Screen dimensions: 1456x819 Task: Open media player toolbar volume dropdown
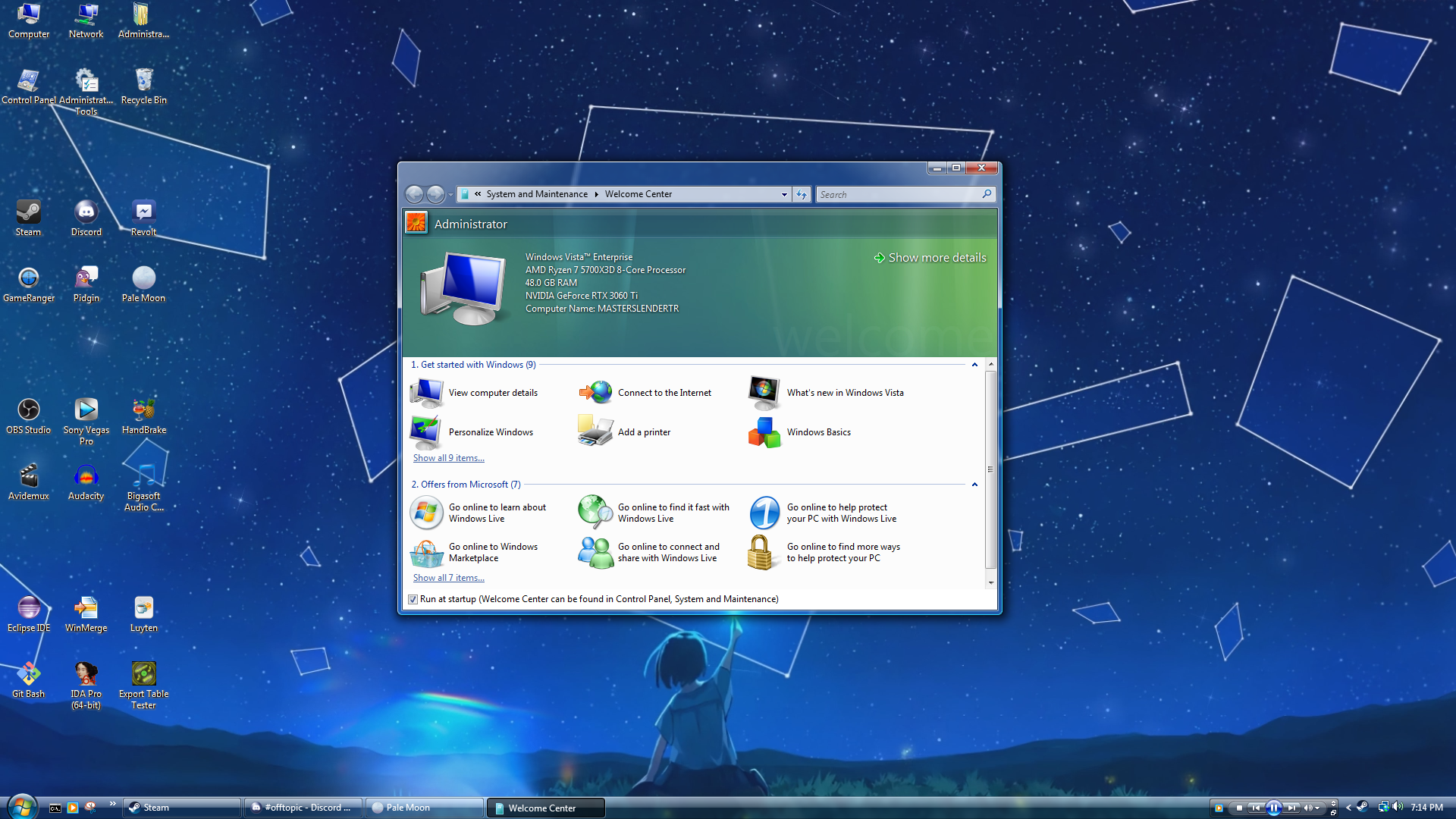[1316, 808]
